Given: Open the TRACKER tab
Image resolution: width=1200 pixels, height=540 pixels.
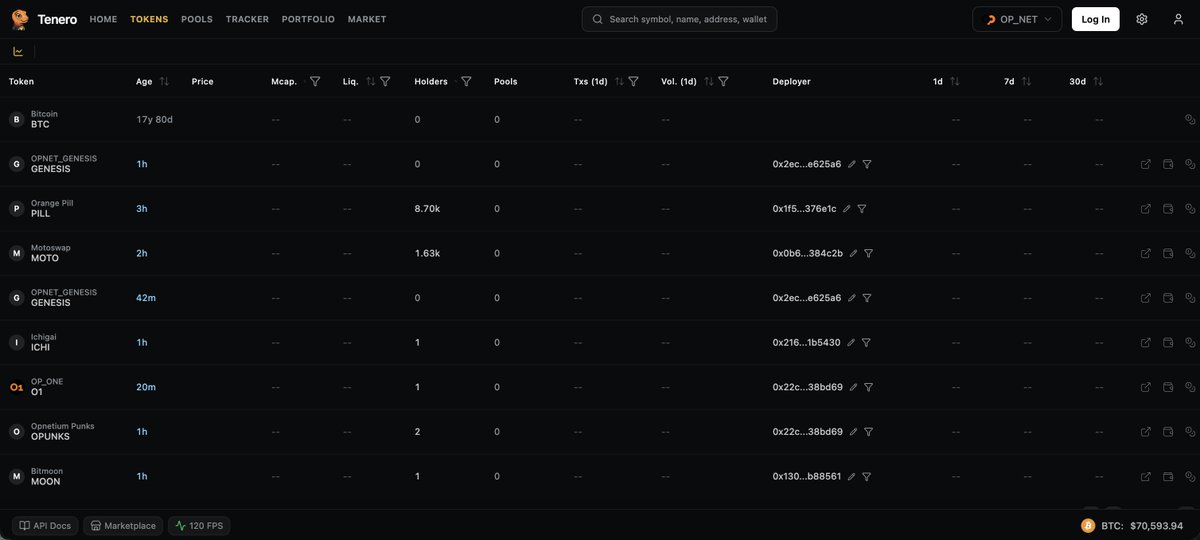Looking at the screenshot, I should coord(247,19).
